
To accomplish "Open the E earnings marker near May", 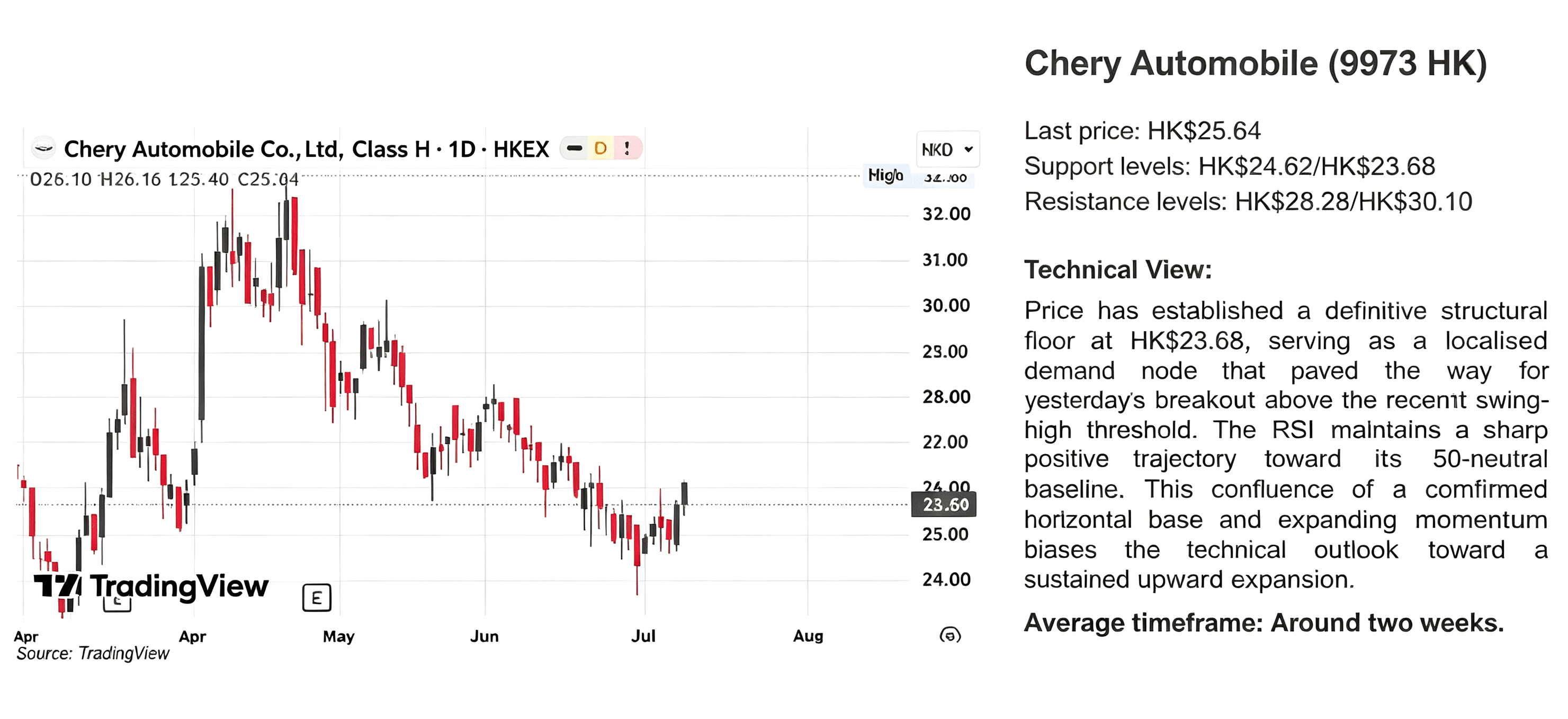I will 317,598.
